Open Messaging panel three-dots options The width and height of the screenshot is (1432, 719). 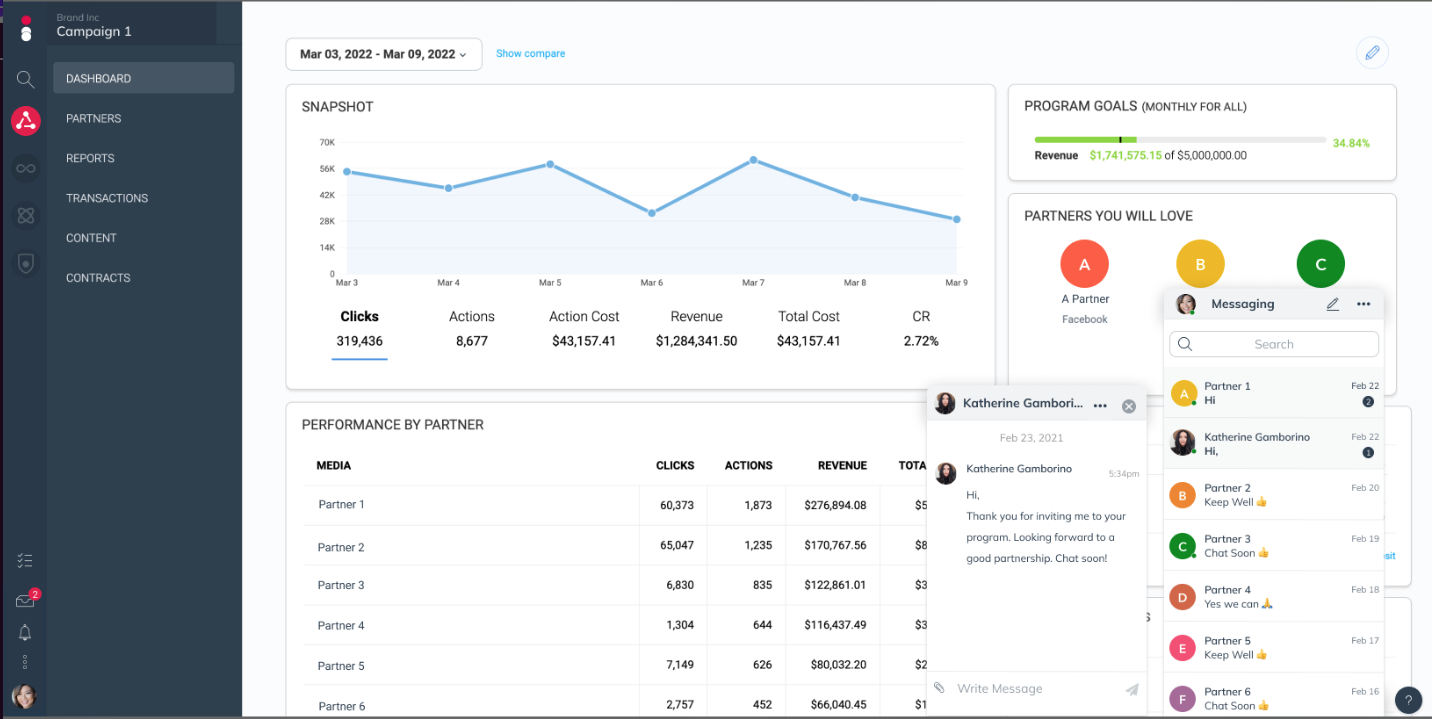[x=1363, y=304]
